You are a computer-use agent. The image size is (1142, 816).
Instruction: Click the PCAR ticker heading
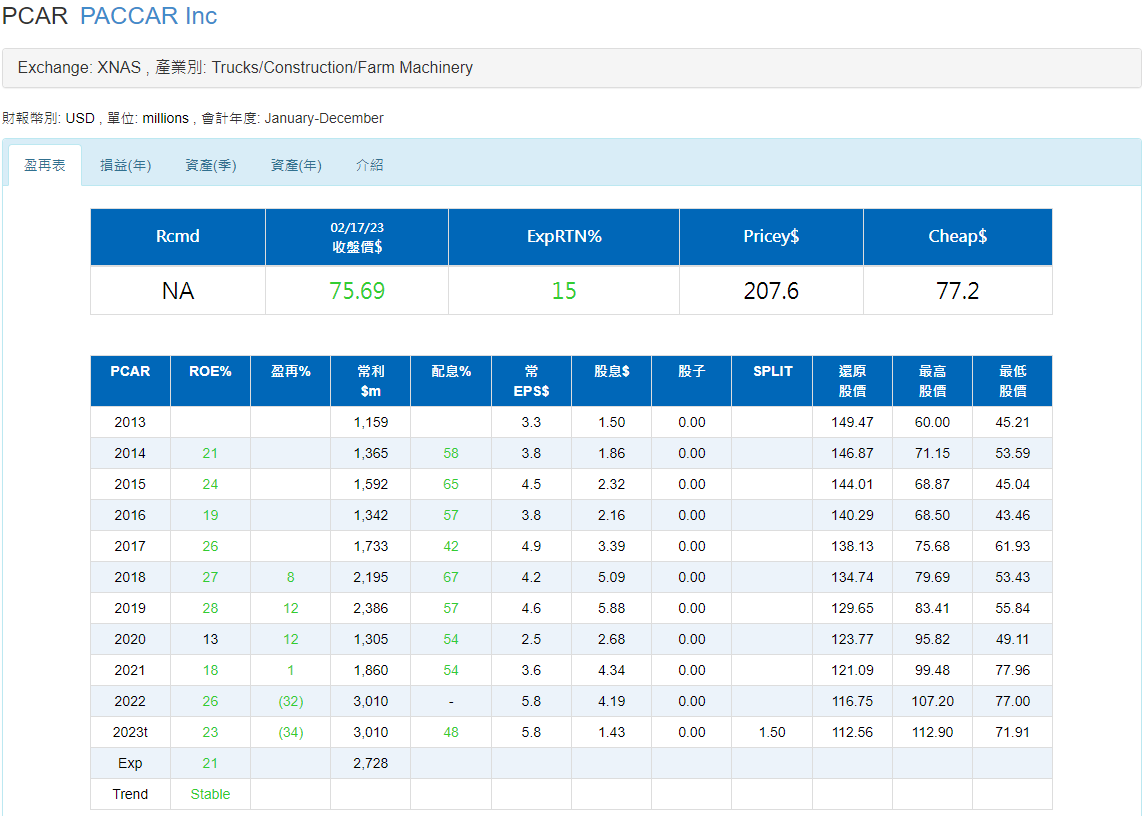(34, 16)
